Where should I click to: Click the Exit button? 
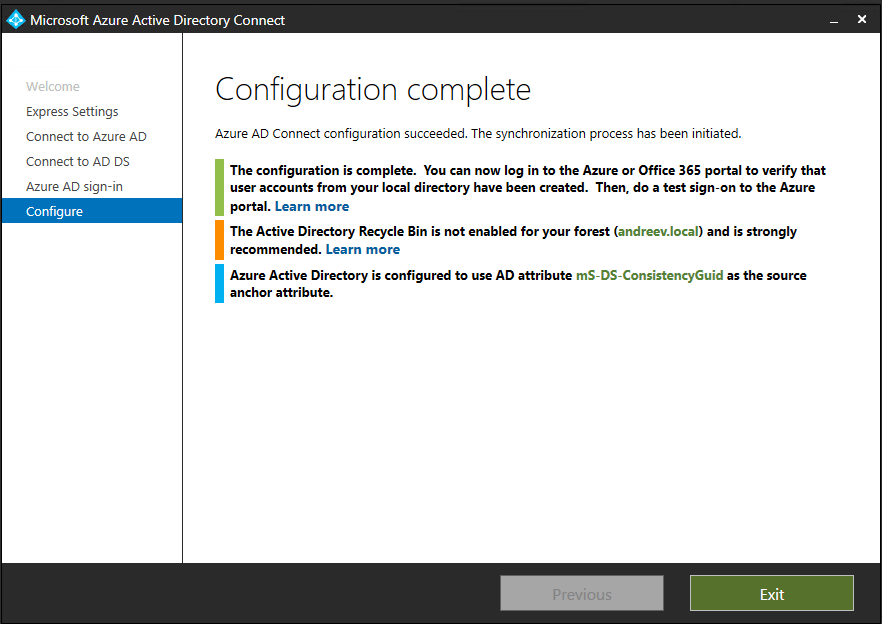tap(772, 593)
